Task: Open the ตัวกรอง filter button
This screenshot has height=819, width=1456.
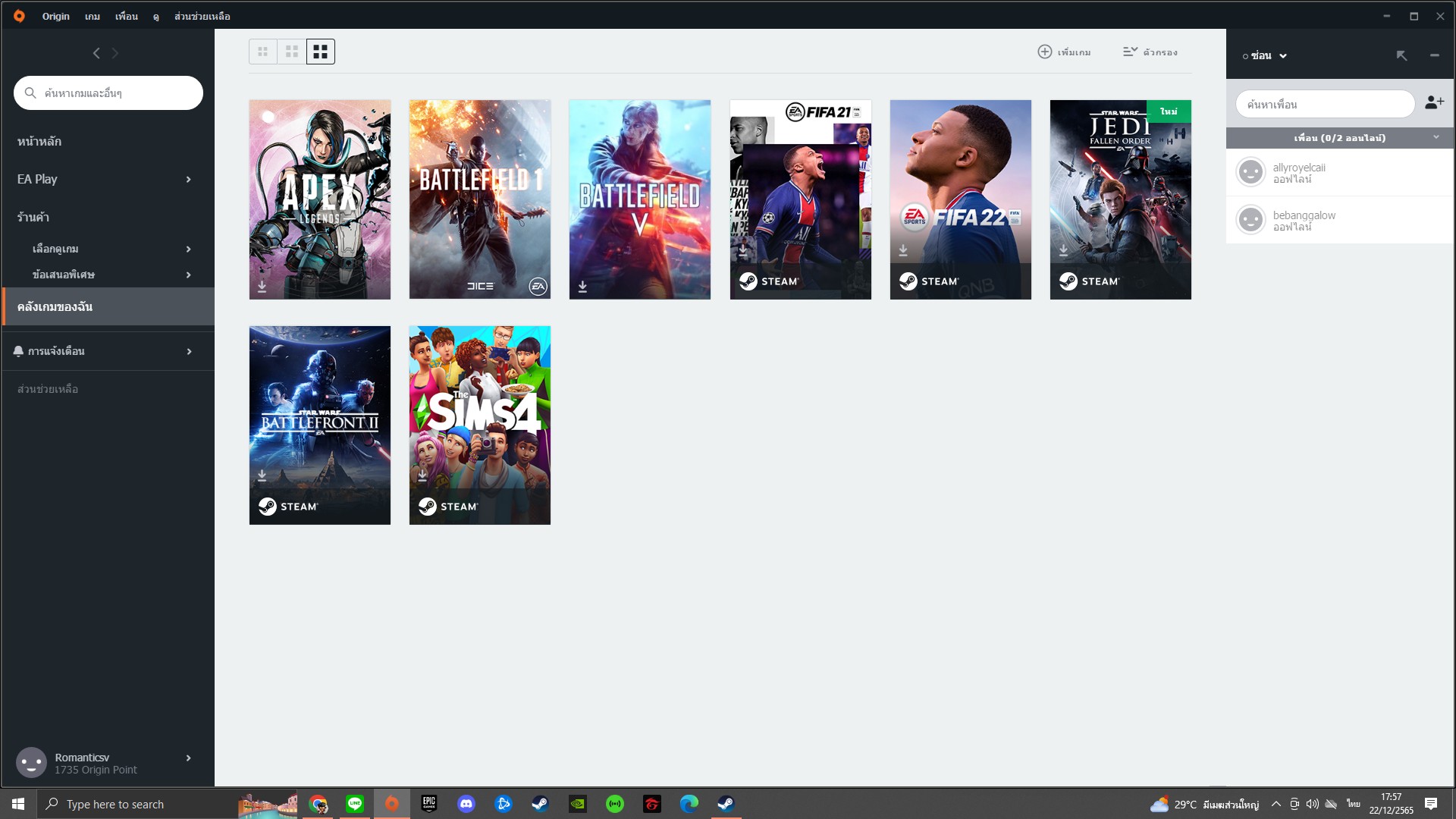Action: point(1150,52)
